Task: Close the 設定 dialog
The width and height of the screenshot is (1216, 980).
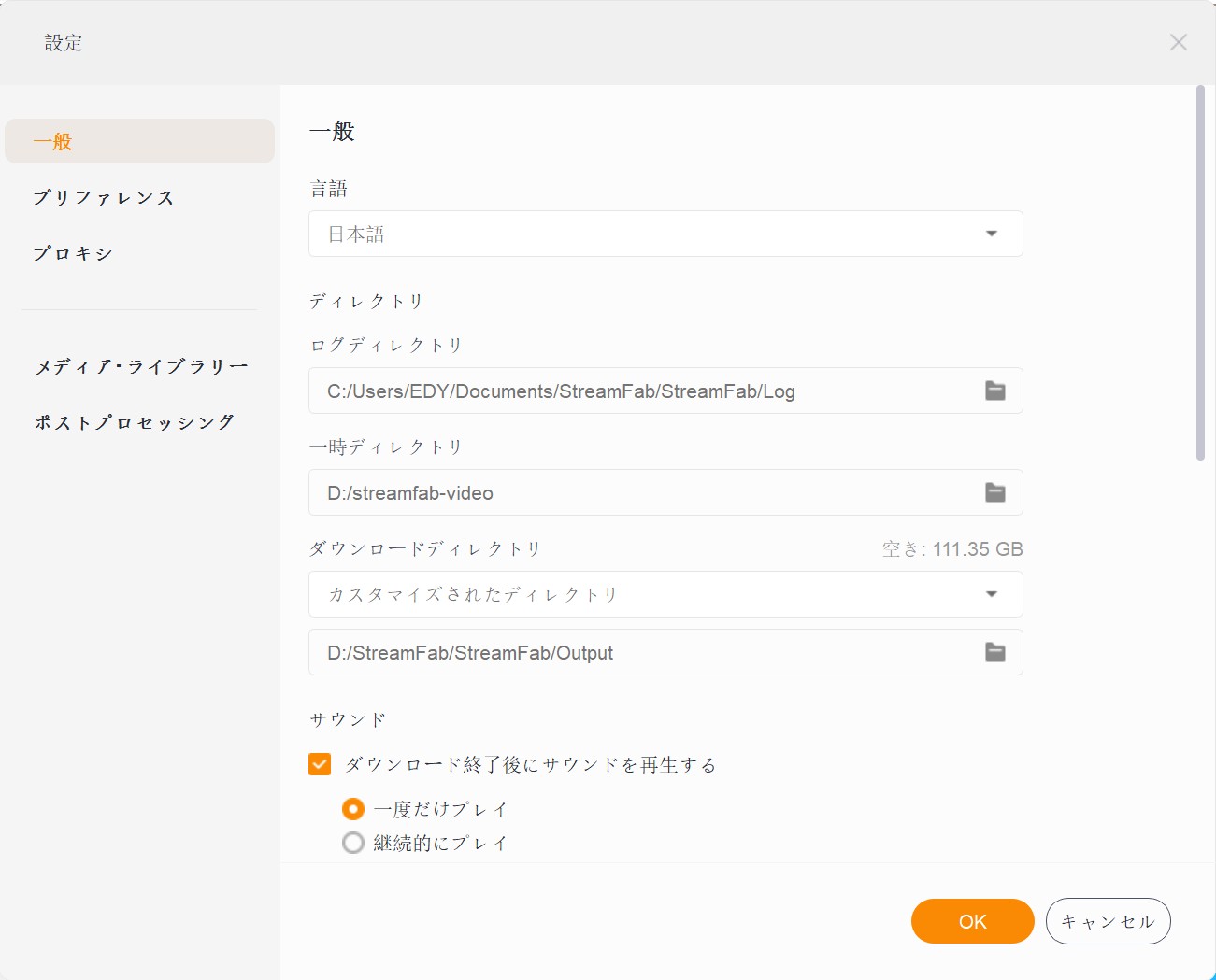Action: [x=1178, y=41]
